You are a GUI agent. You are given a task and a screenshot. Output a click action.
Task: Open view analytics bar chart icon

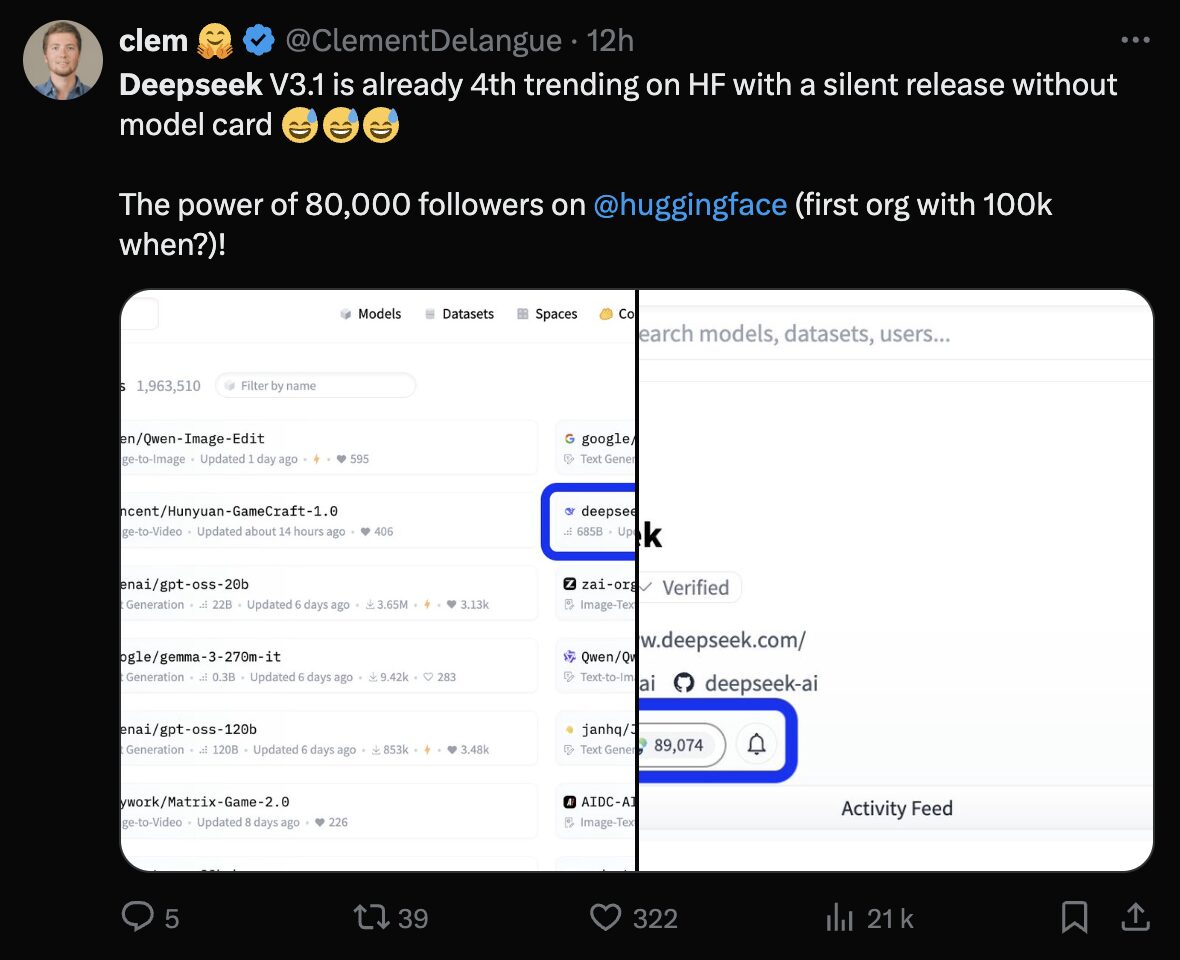837,917
